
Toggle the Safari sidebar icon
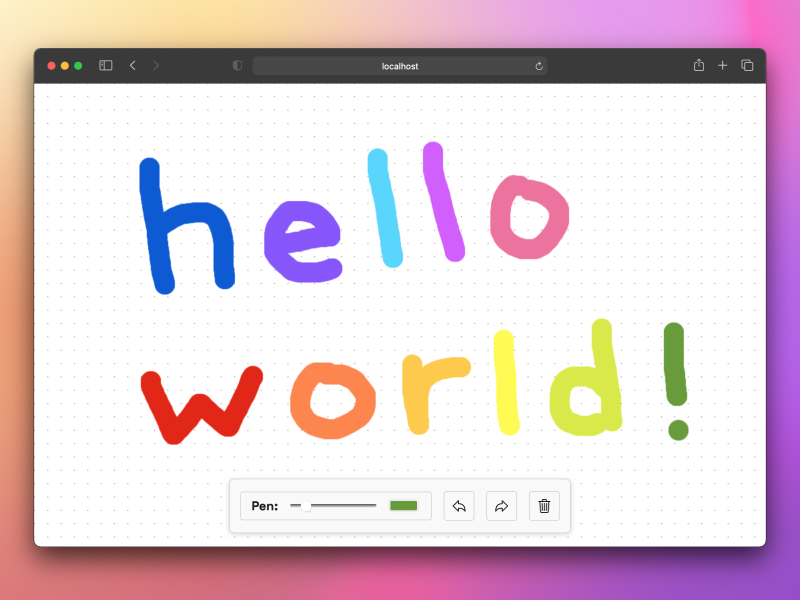[x=105, y=64]
